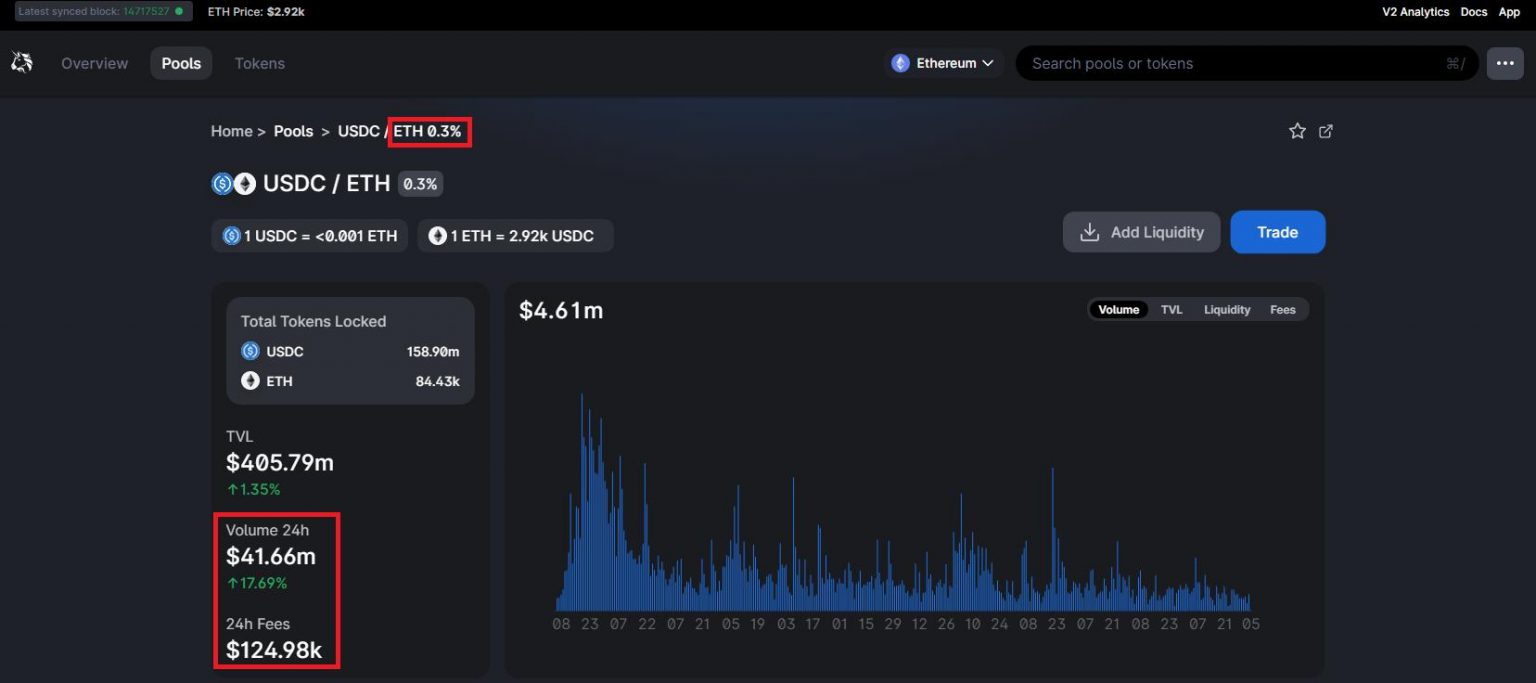The width and height of the screenshot is (1536, 683).
Task: Select the Tokens navigation tab
Action: coord(259,62)
